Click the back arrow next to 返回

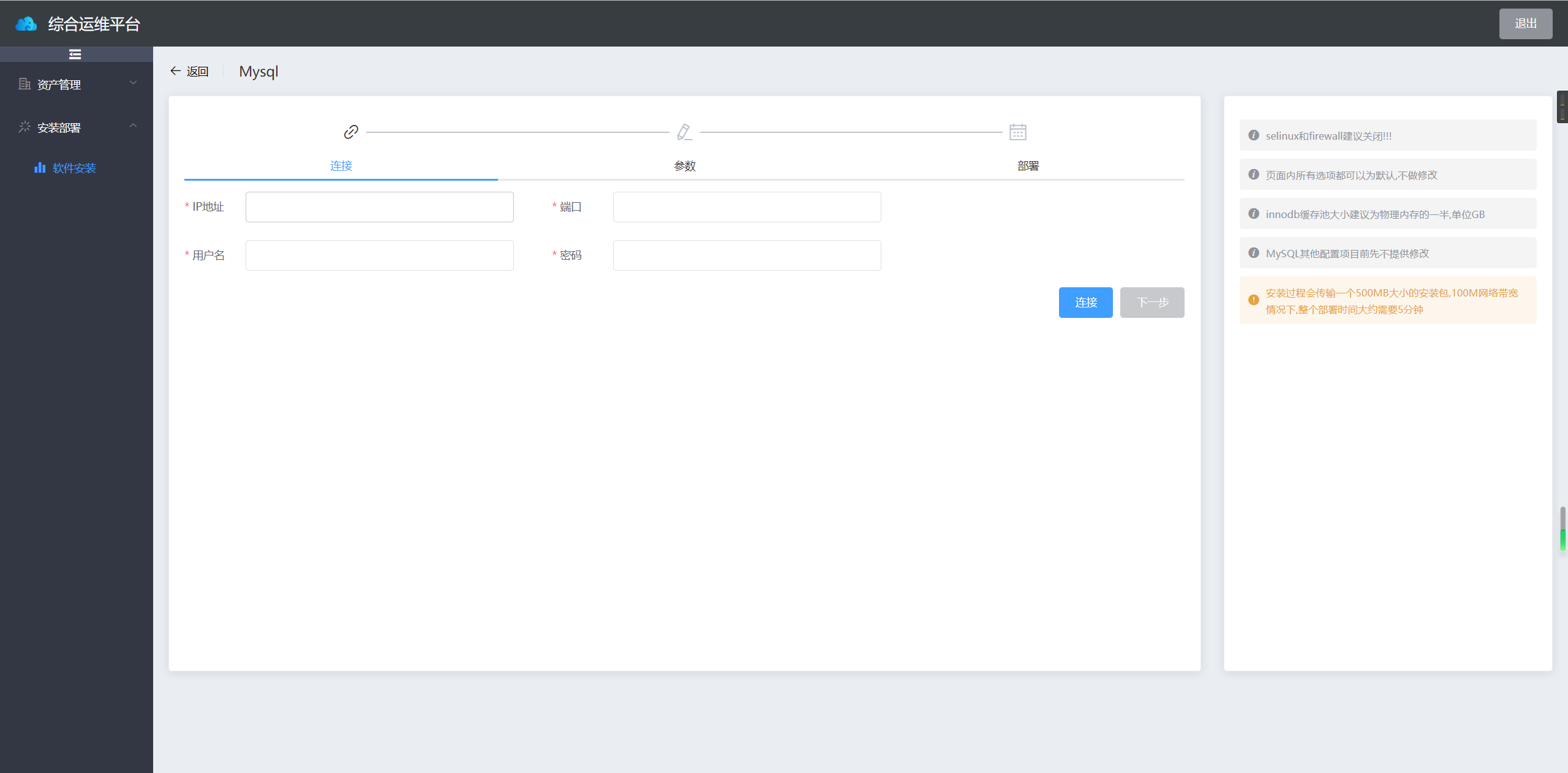[175, 71]
